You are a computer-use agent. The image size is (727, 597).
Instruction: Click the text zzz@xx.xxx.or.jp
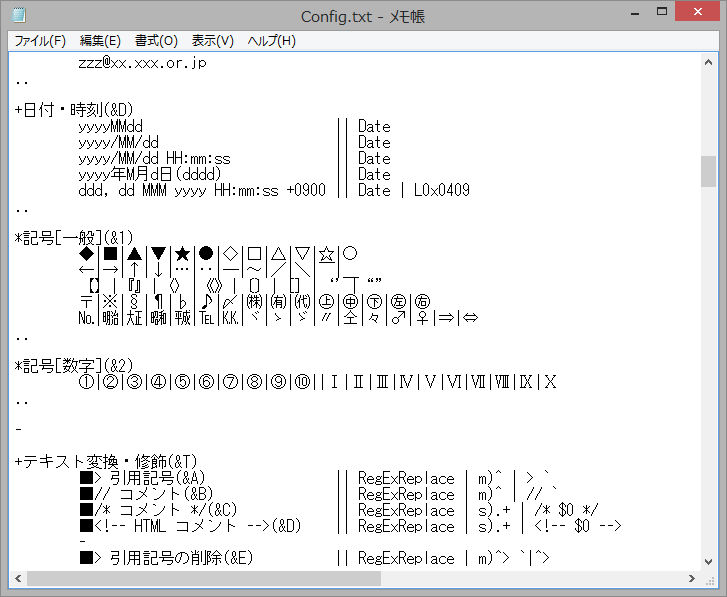142,63
